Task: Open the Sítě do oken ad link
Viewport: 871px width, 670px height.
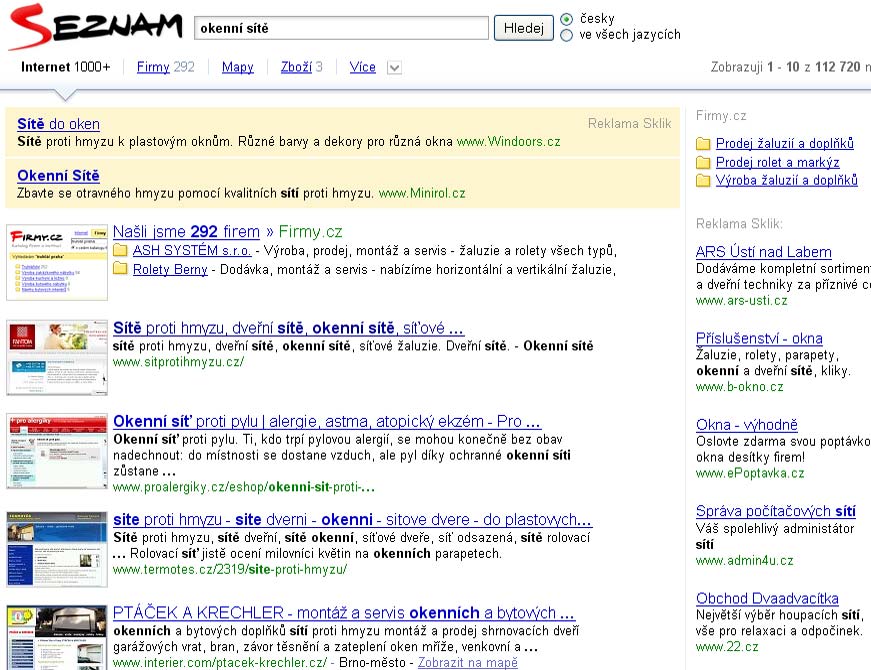Action: pos(58,124)
